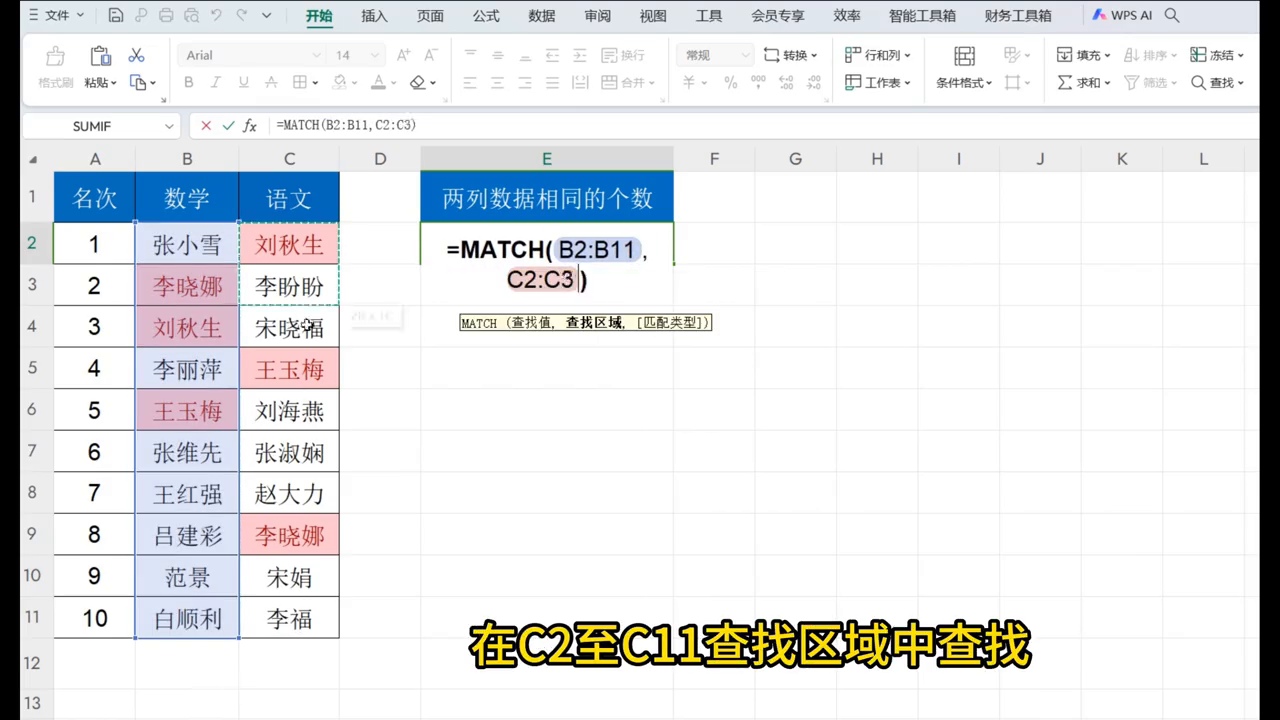Switch to the 审阅 Review tab
This screenshot has height=720, width=1280.
[x=598, y=16]
